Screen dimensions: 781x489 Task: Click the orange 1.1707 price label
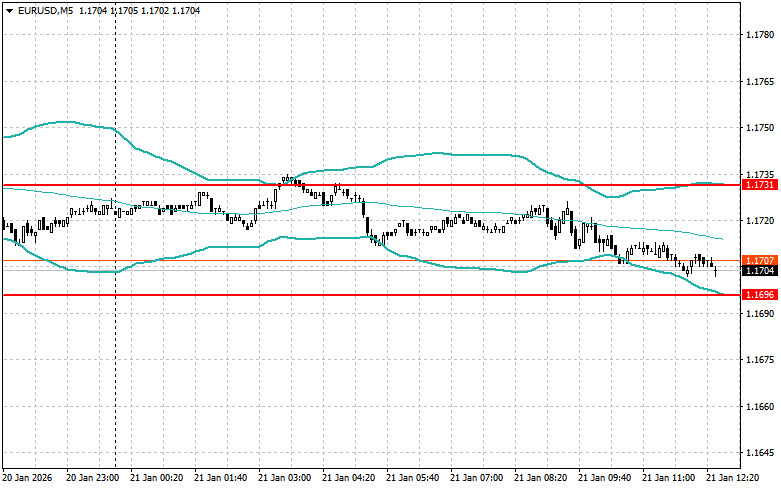pos(760,260)
